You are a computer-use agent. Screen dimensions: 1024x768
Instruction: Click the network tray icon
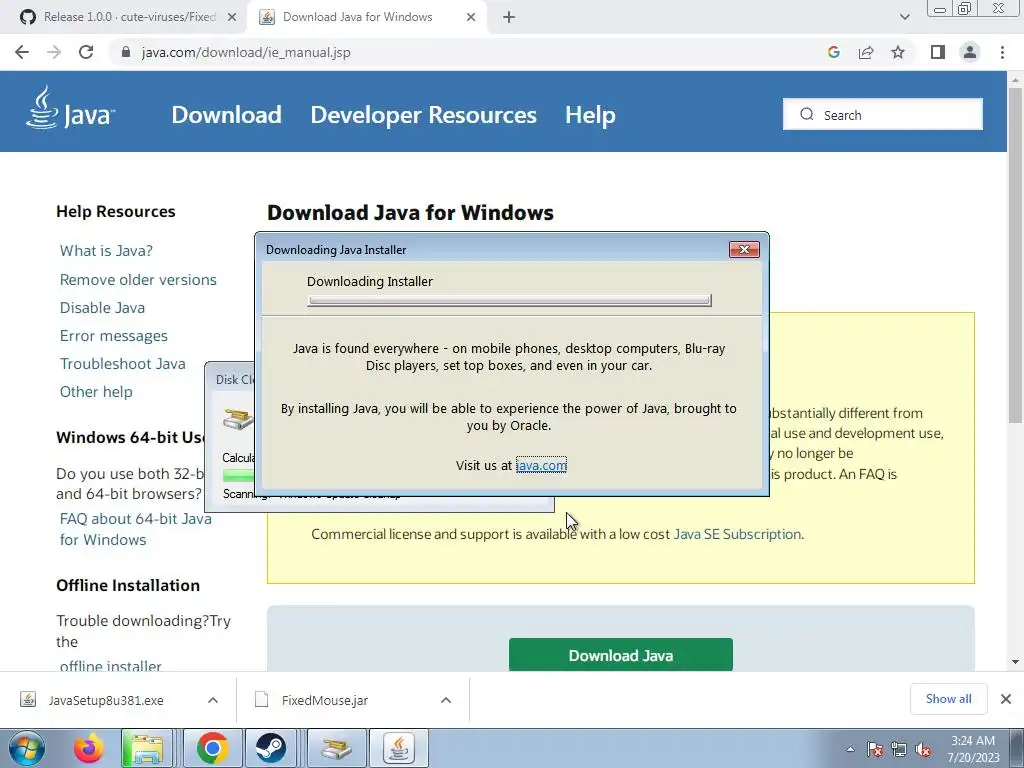click(x=899, y=749)
